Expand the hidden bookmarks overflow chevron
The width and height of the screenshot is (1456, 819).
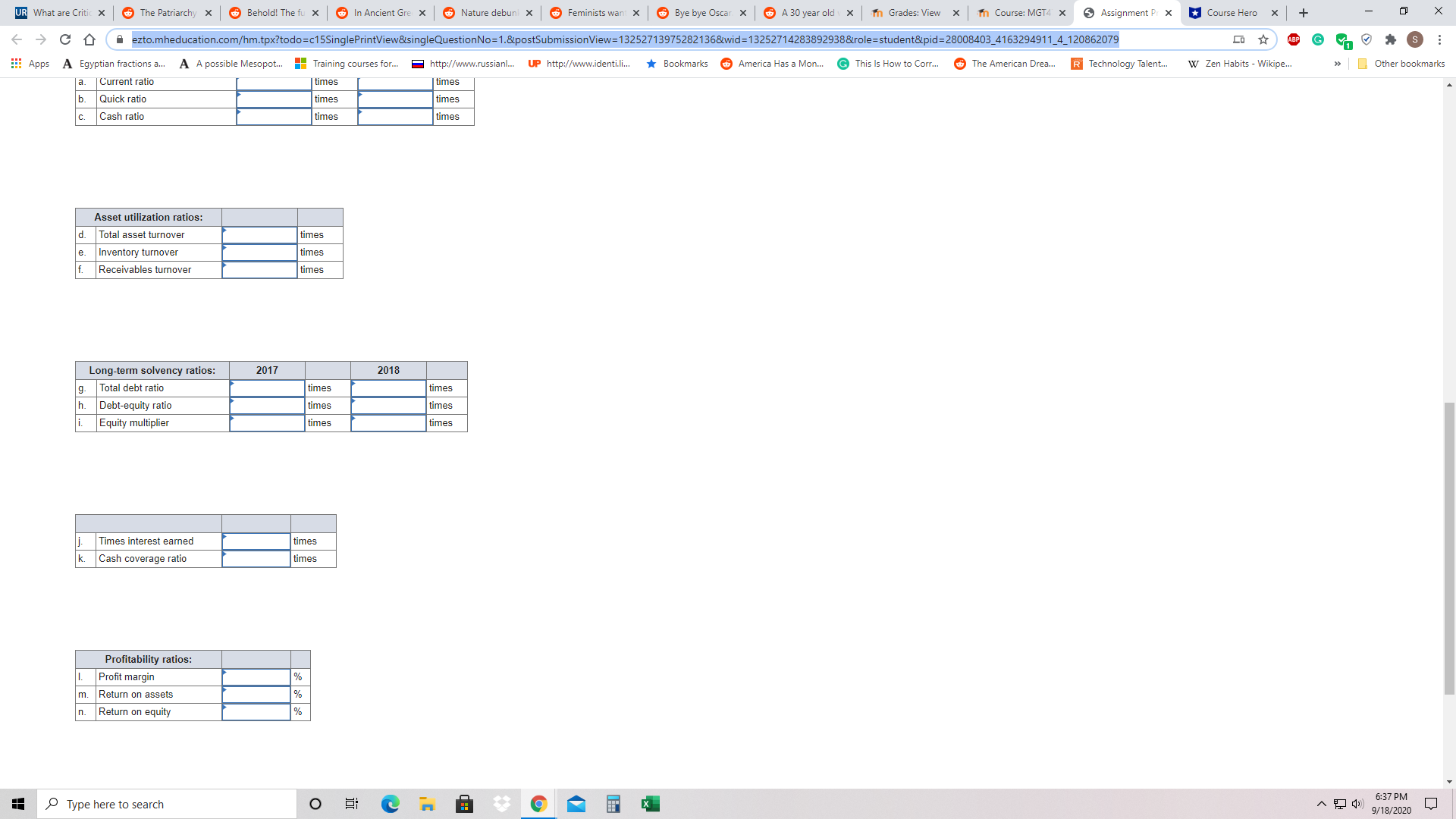pyautogui.click(x=1337, y=64)
